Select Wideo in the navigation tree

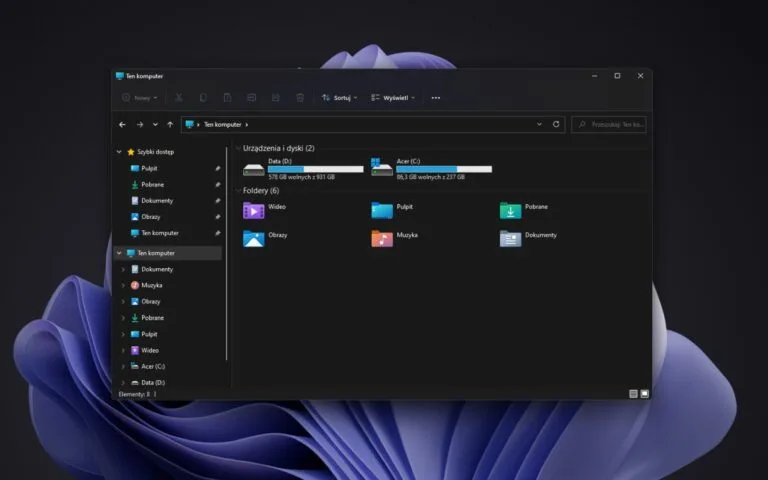point(149,351)
